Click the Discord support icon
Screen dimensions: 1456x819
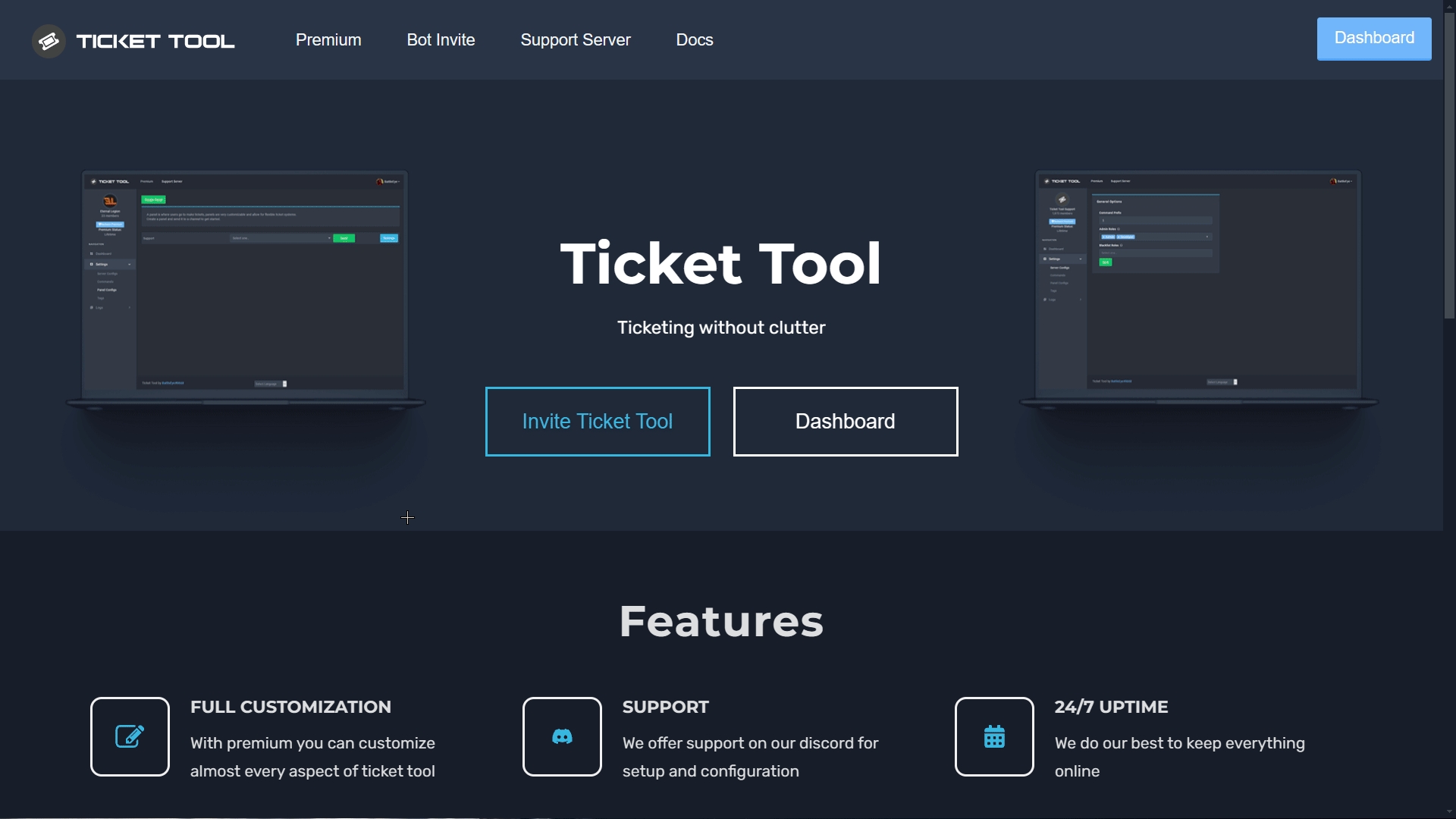(562, 736)
